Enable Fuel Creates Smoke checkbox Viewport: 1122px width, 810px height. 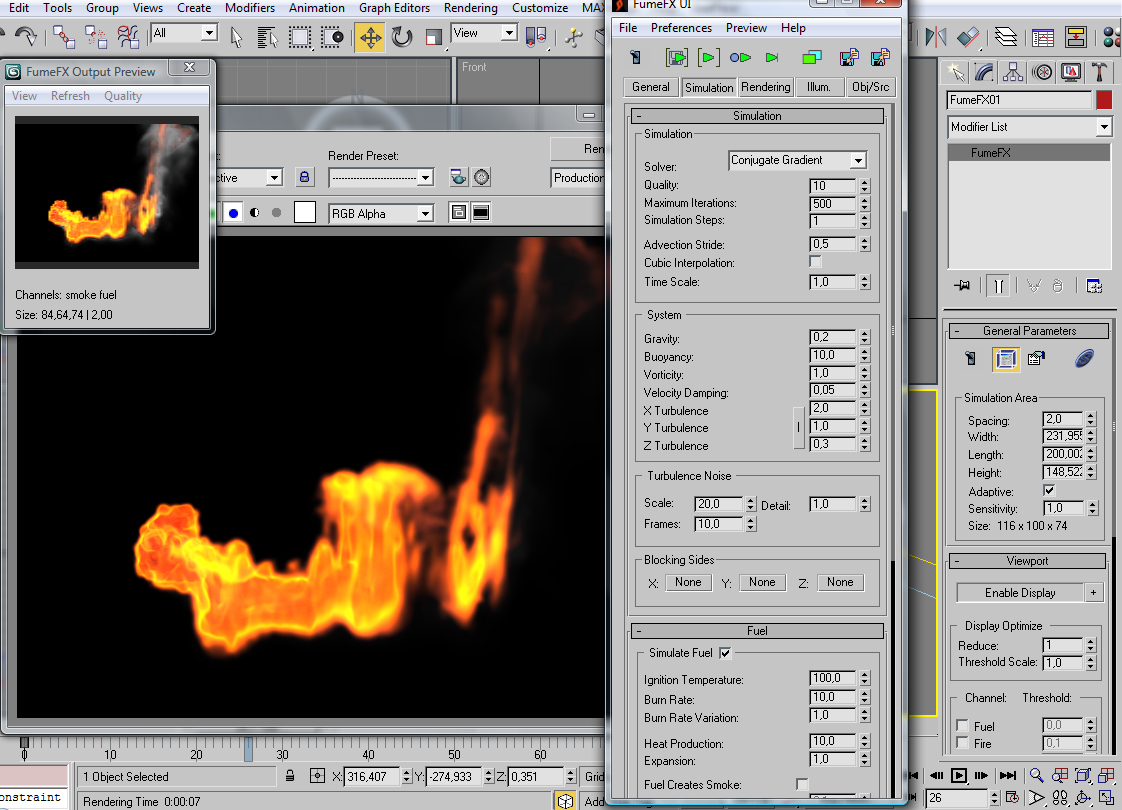801,784
